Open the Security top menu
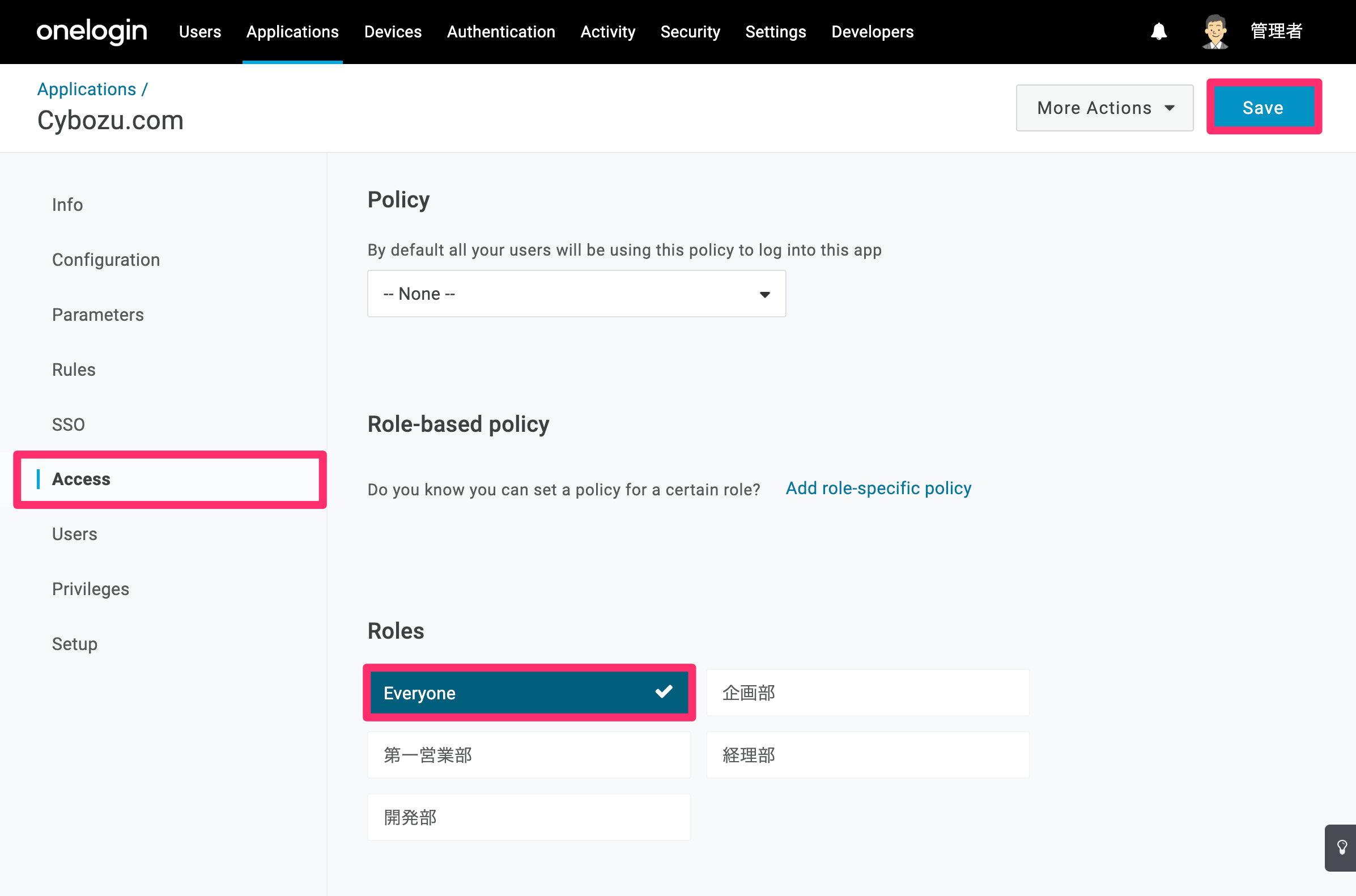This screenshot has height=896, width=1356. [690, 32]
